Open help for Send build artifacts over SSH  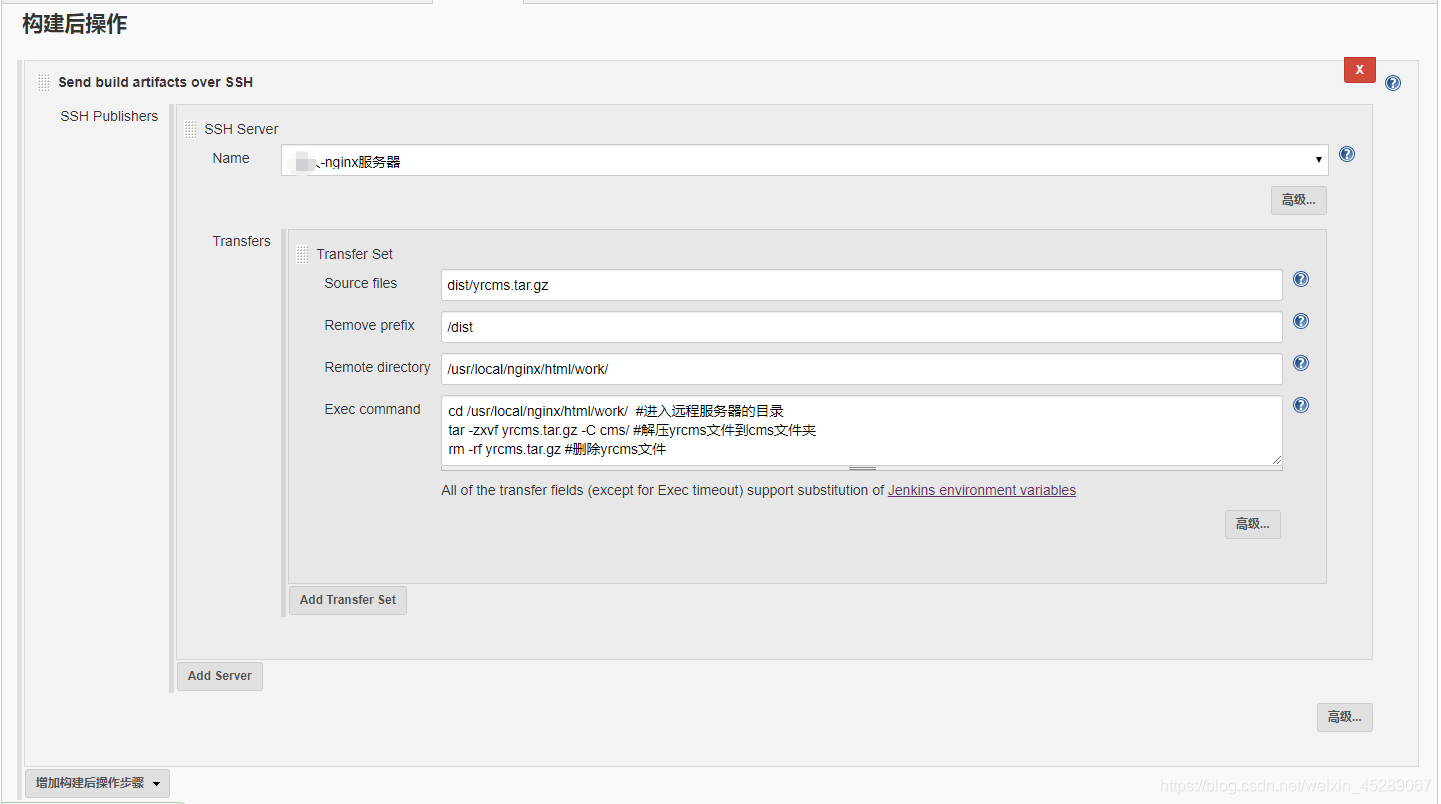[1393, 83]
